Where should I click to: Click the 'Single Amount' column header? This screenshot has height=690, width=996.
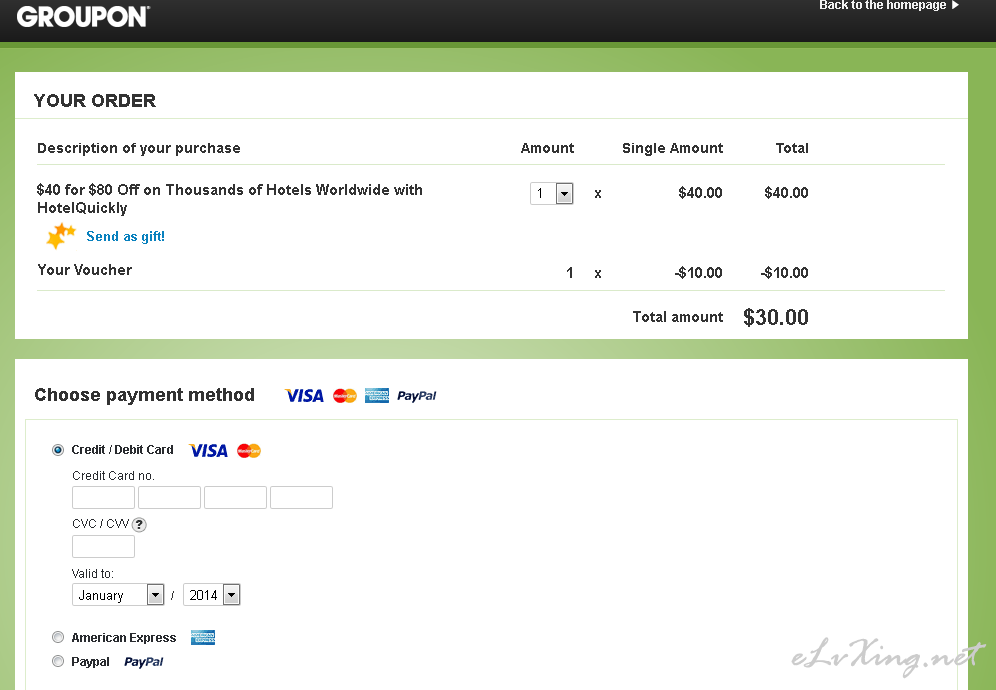pos(672,148)
